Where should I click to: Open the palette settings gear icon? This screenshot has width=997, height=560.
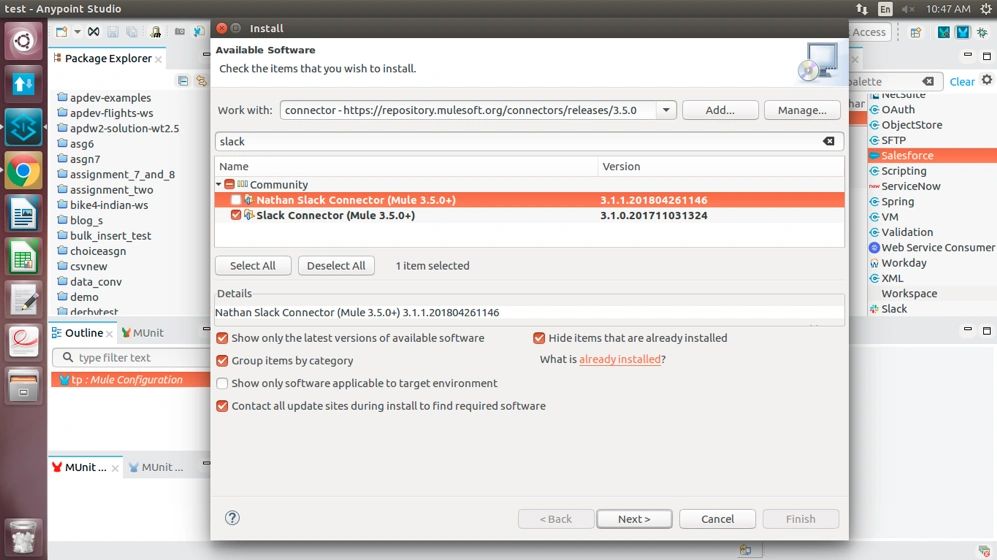click(x=986, y=80)
